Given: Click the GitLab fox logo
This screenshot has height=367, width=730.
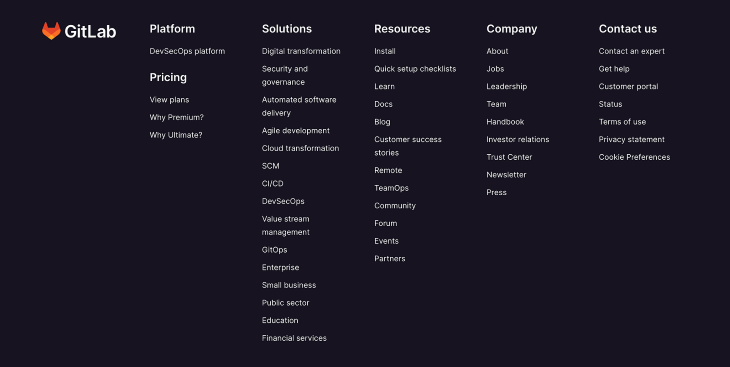Looking at the screenshot, I should 51,31.
